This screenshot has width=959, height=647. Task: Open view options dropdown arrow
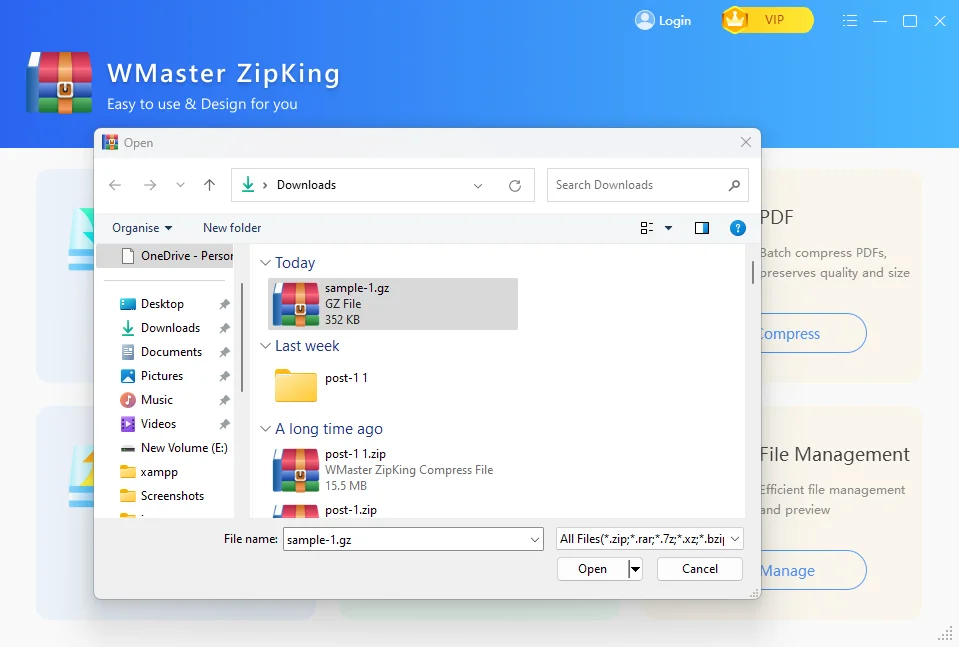click(668, 228)
